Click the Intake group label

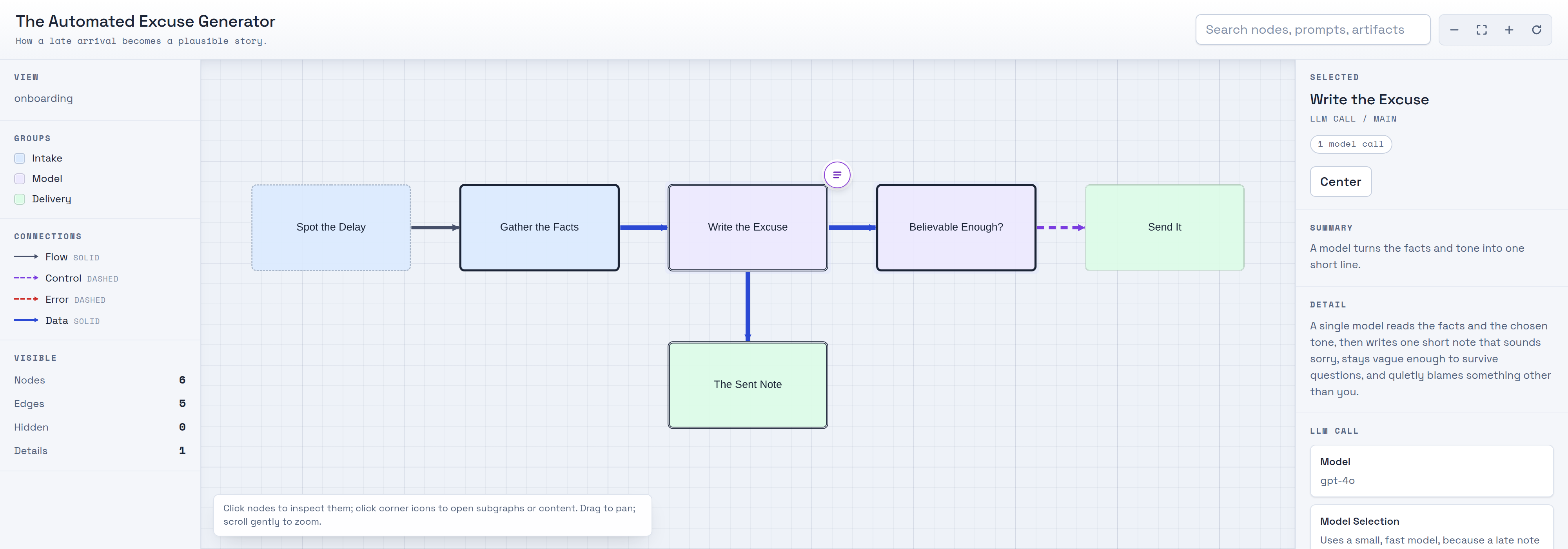click(47, 158)
